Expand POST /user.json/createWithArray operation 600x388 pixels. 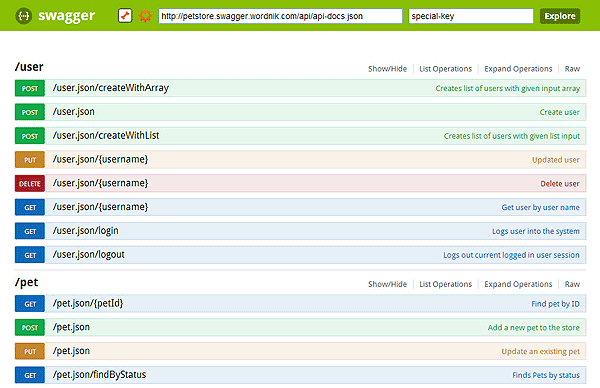[111, 88]
